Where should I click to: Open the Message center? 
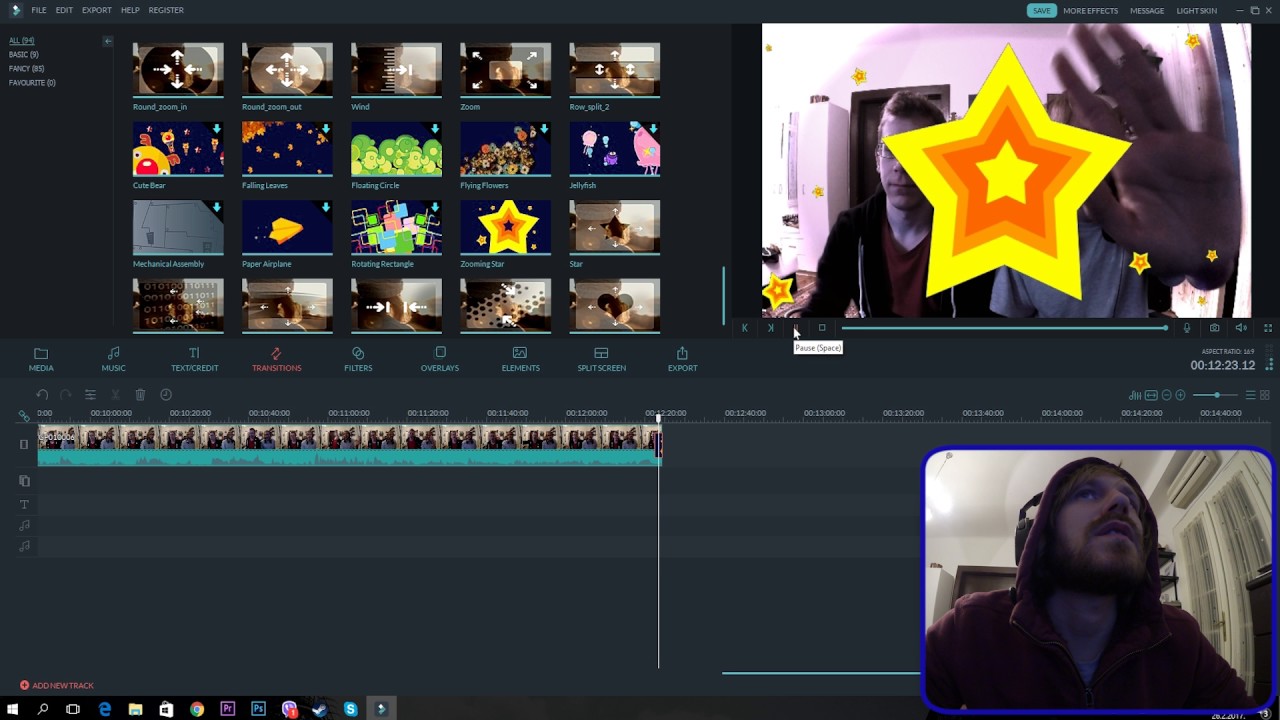click(1147, 10)
